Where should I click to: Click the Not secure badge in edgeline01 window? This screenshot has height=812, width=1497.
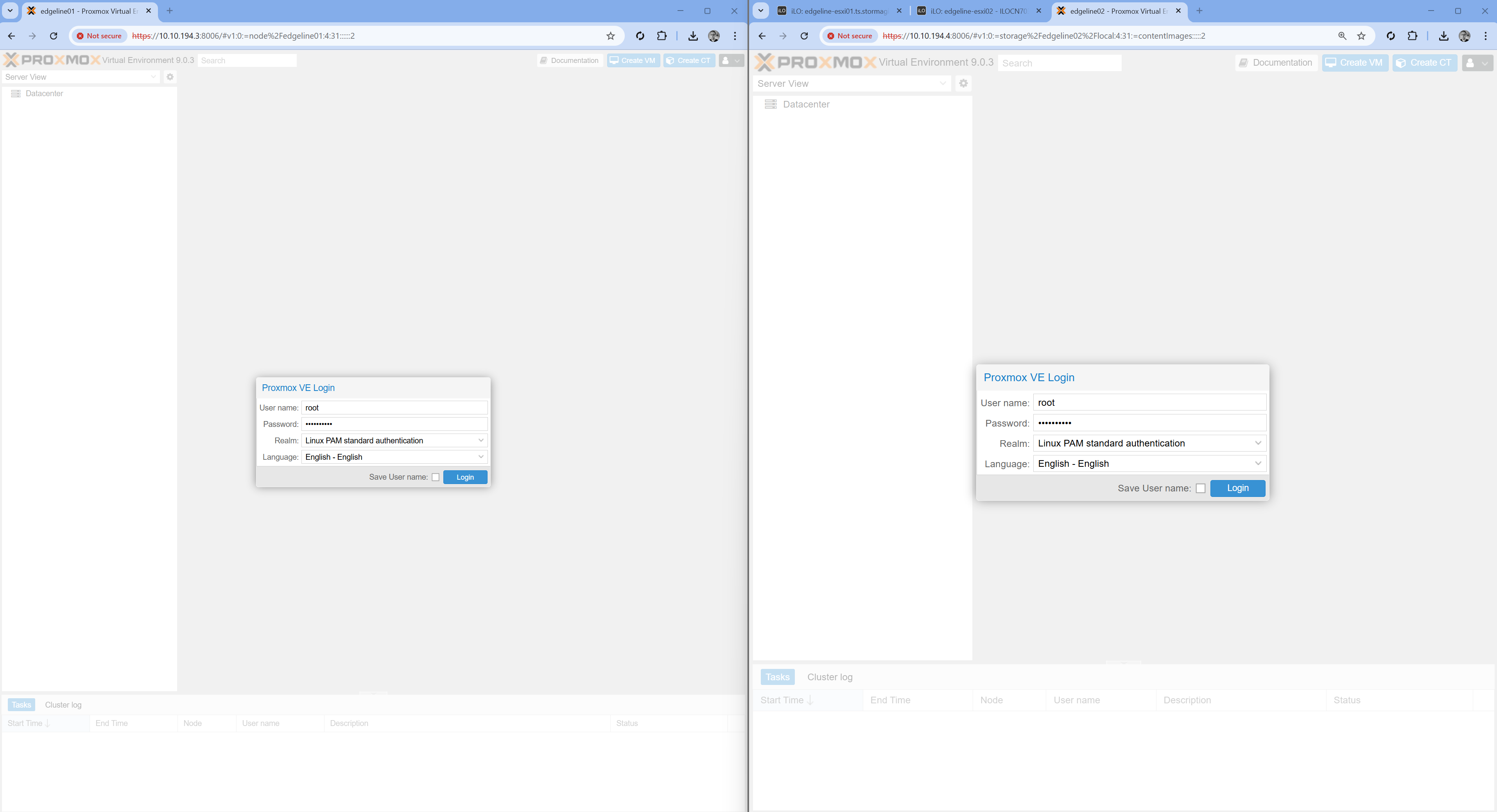point(99,36)
